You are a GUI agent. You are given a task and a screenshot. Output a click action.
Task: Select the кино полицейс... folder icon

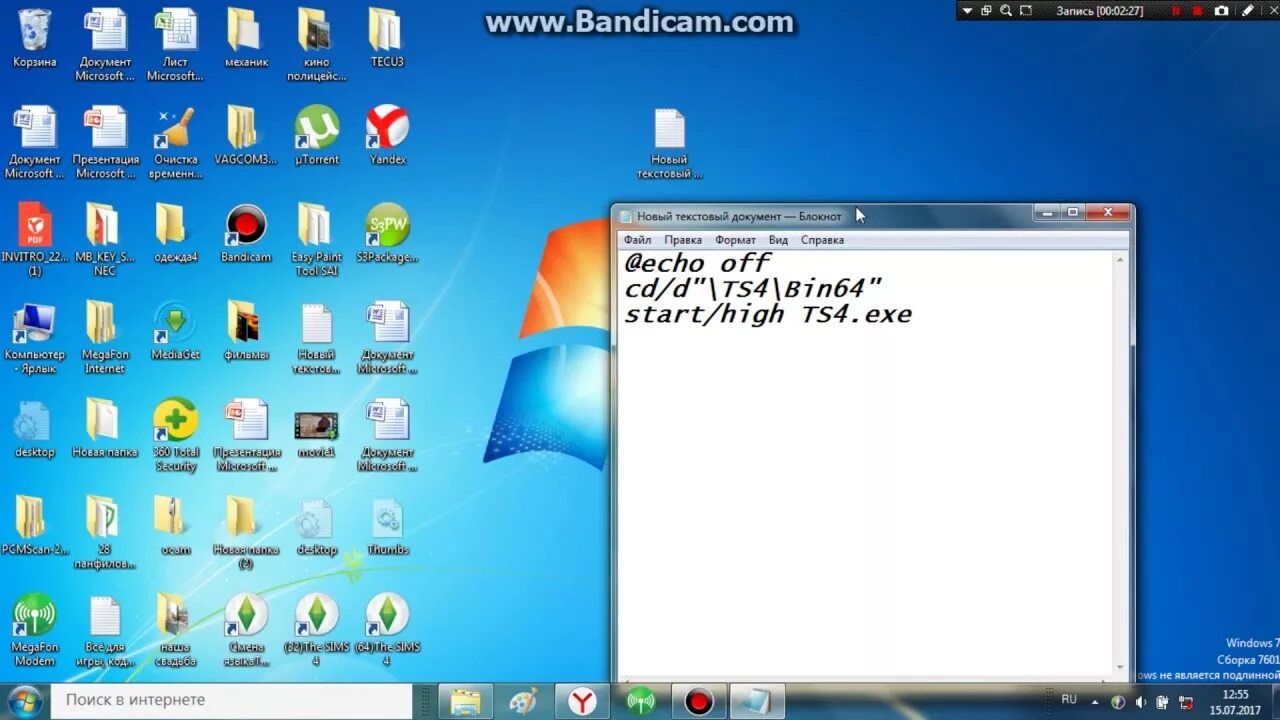pos(316,44)
